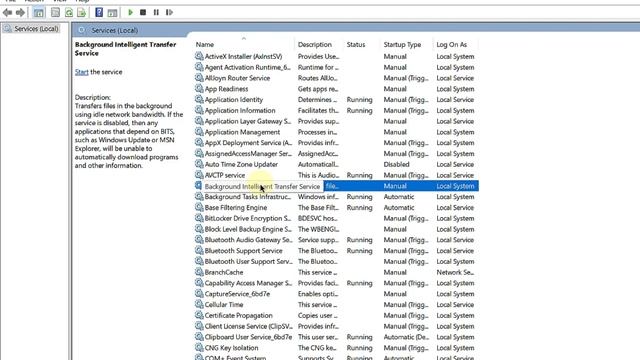Go back with the Back arrow
This screenshot has width=640, height=360.
click(x=7, y=13)
